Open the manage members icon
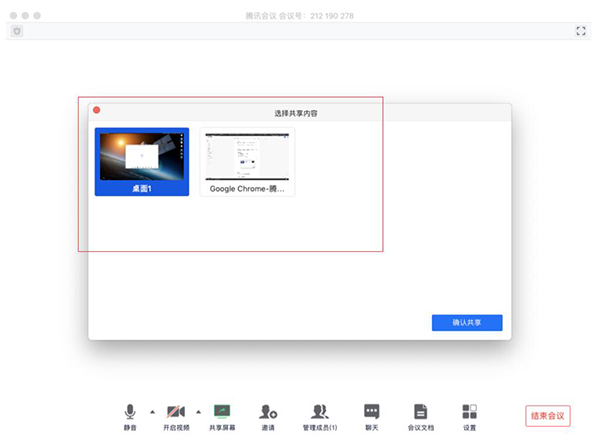 coord(320,412)
